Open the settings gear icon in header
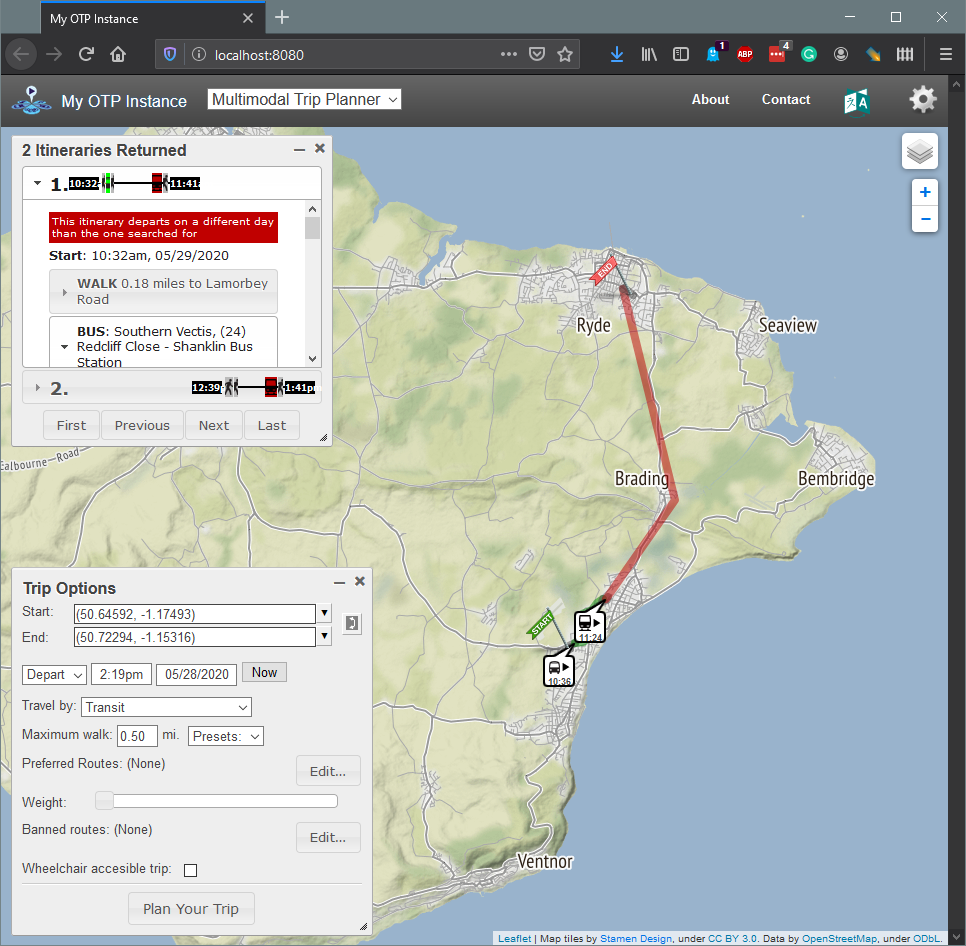This screenshot has width=966, height=946. tap(921, 99)
